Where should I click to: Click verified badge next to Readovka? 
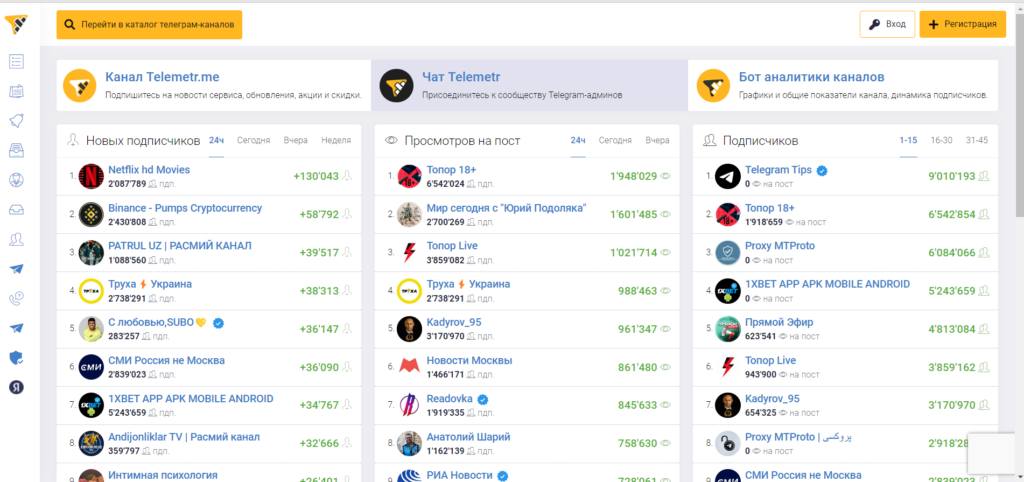tap(483, 400)
